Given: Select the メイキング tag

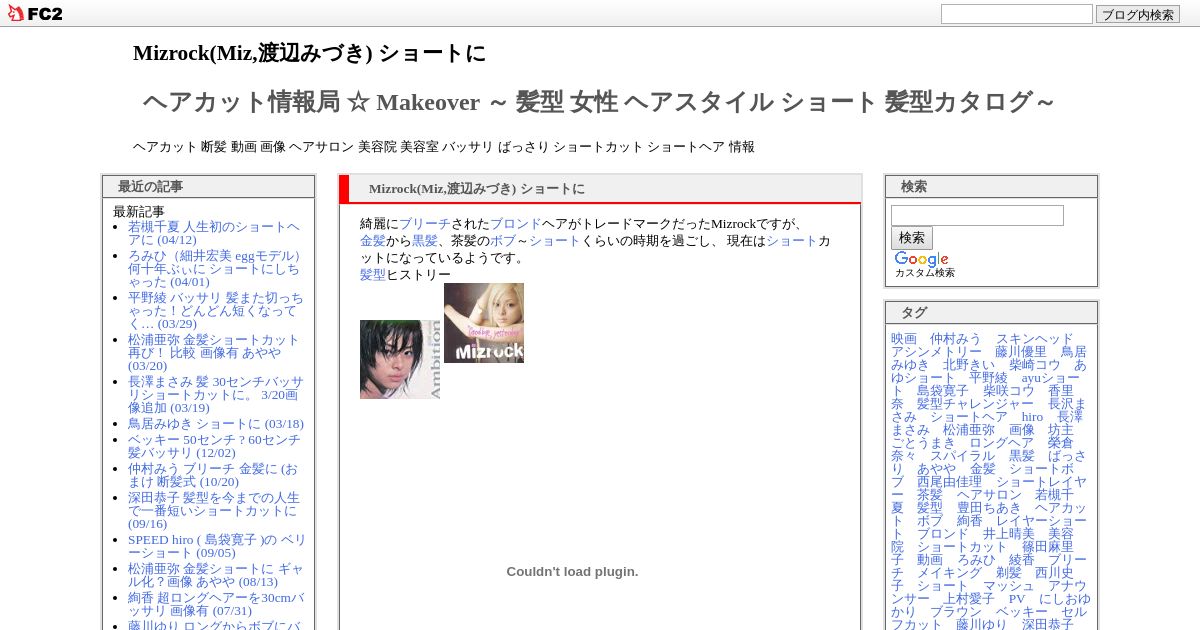Looking at the screenshot, I should coord(949,573).
